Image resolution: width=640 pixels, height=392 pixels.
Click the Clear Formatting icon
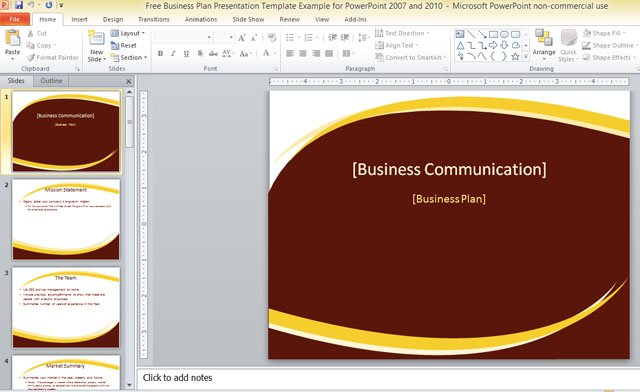[x=271, y=38]
